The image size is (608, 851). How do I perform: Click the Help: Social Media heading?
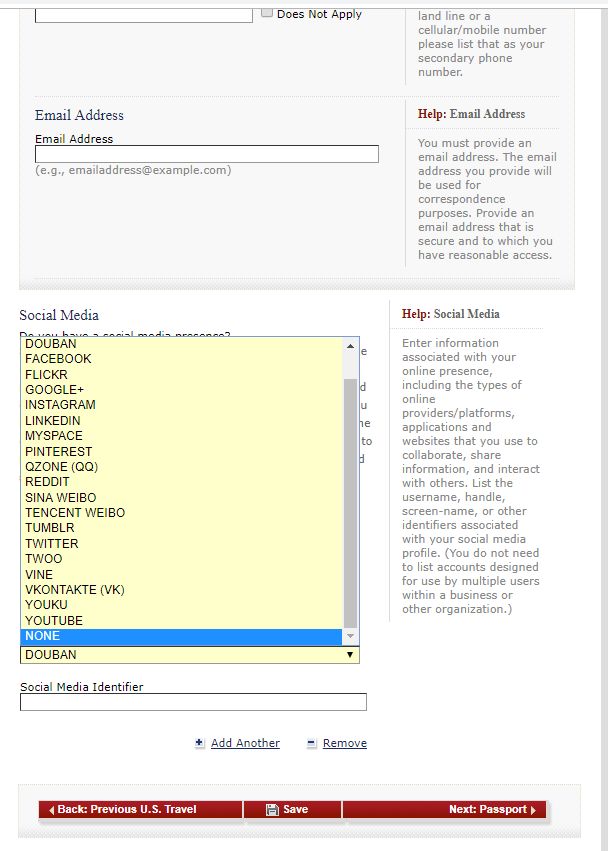pos(451,314)
